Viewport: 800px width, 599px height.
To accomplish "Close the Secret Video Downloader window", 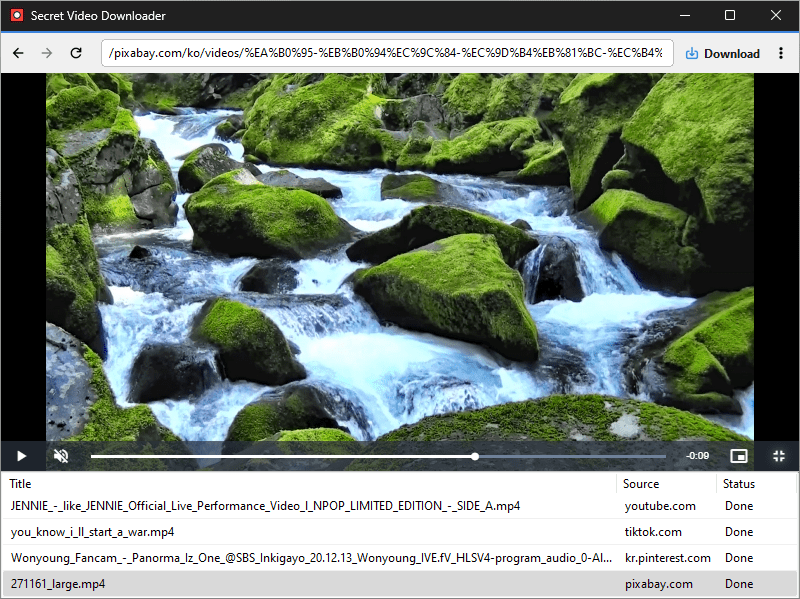I will coord(776,15).
